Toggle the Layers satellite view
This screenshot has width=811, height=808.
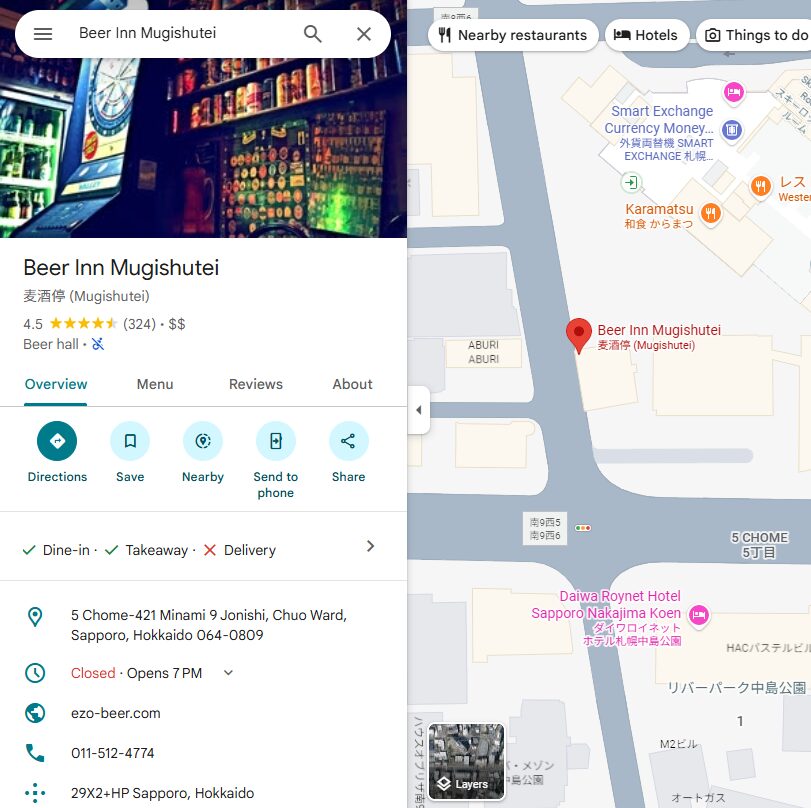tap(466, 762)
